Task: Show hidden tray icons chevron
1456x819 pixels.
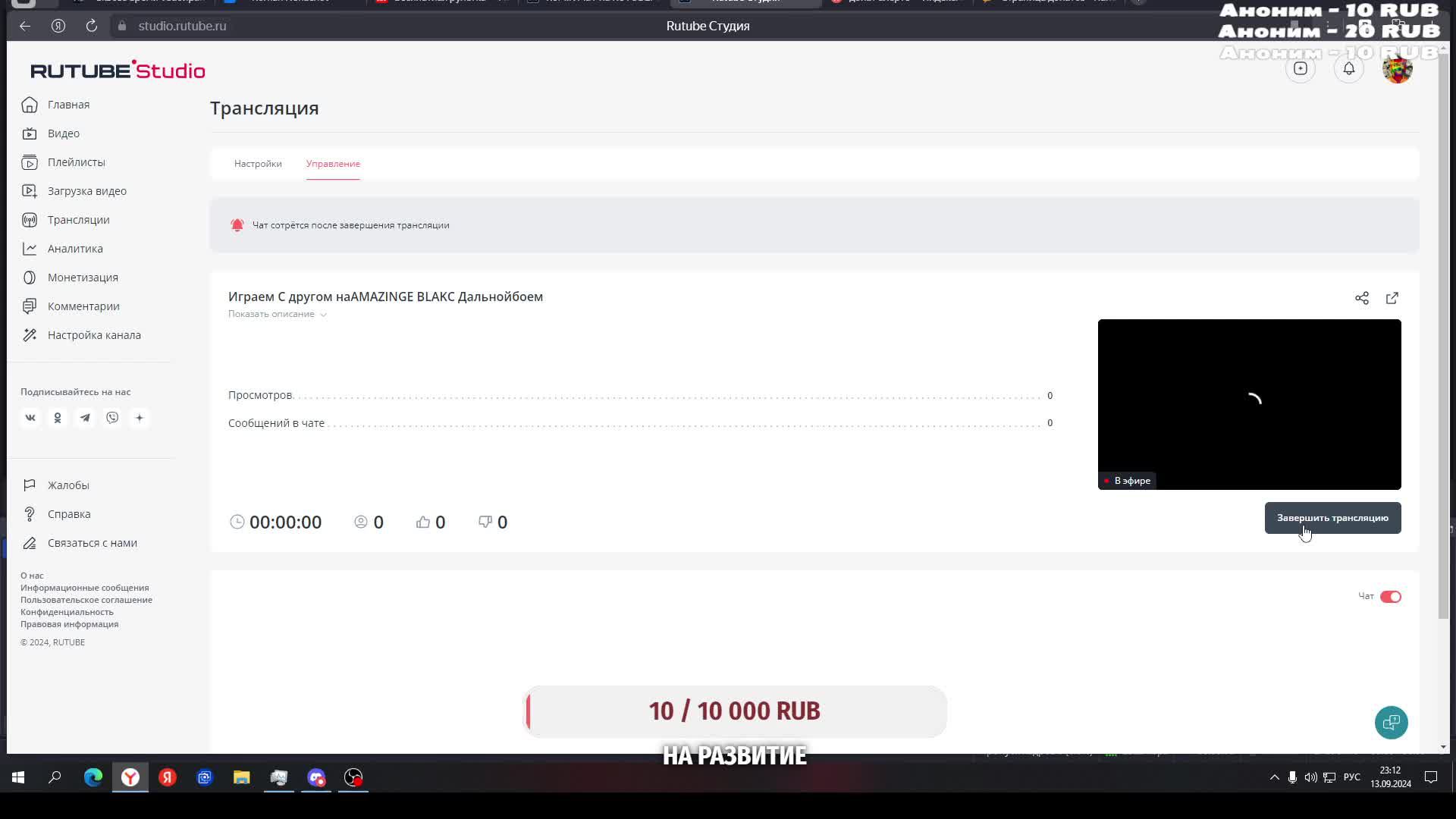Action: pyautogui.click(x=1275, y=777)
